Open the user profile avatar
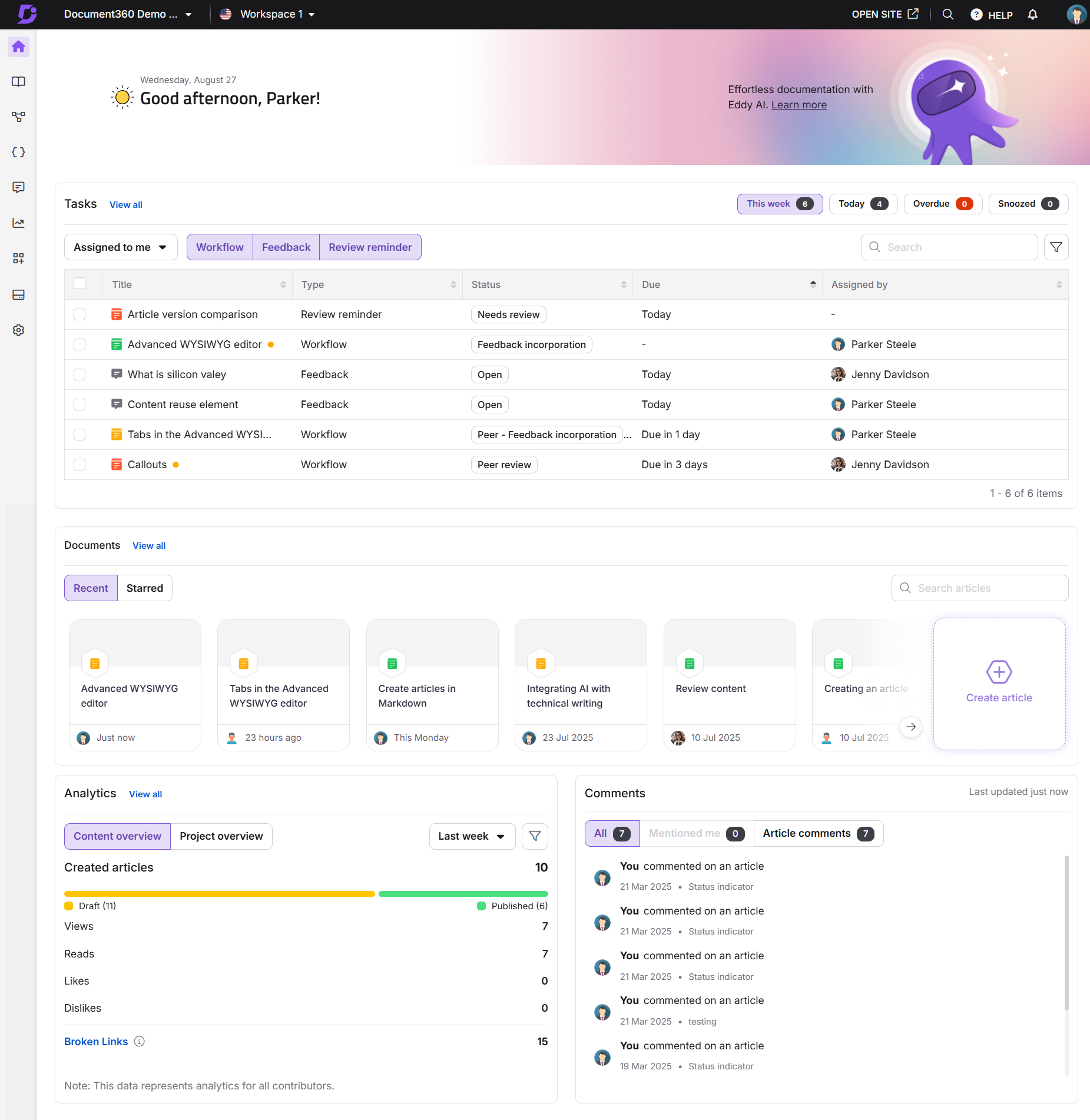This screenshot has width=1090, height=1120. coord(1076,14)
